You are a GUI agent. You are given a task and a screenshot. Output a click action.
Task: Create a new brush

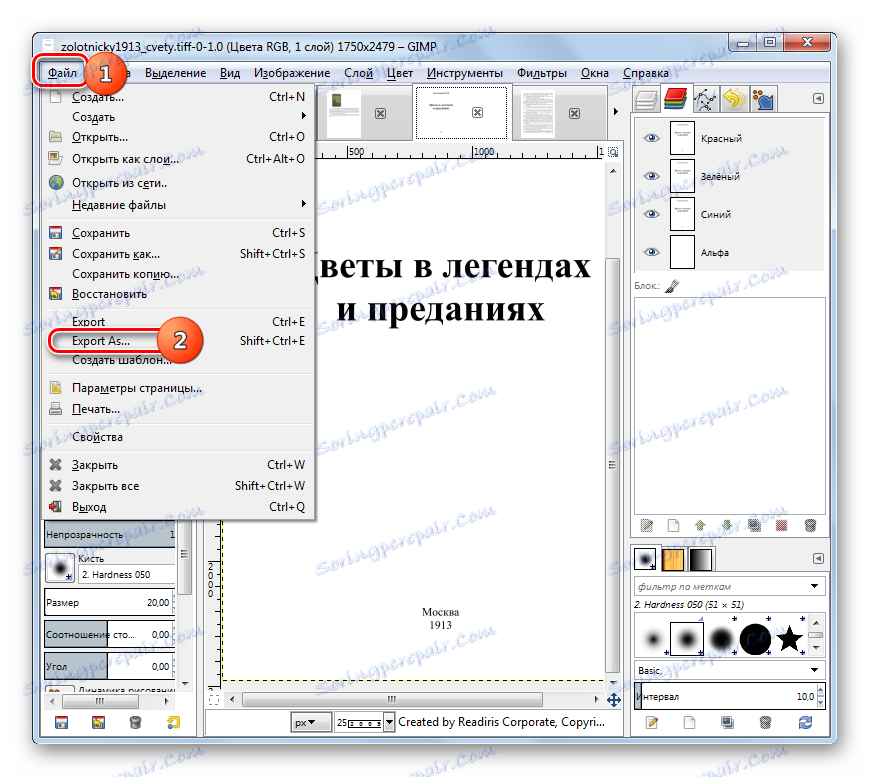point(689,722)
